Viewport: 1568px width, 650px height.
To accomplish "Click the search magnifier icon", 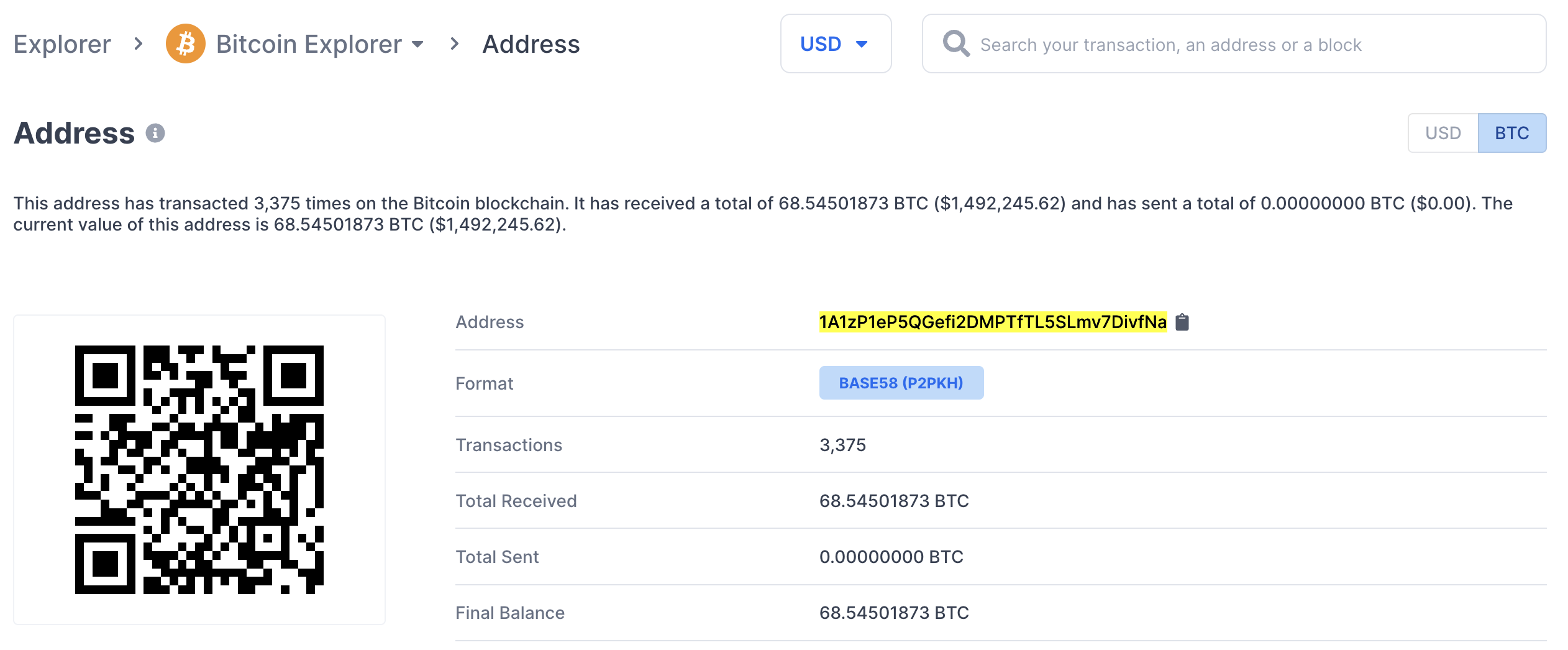I will click(955, 43).
